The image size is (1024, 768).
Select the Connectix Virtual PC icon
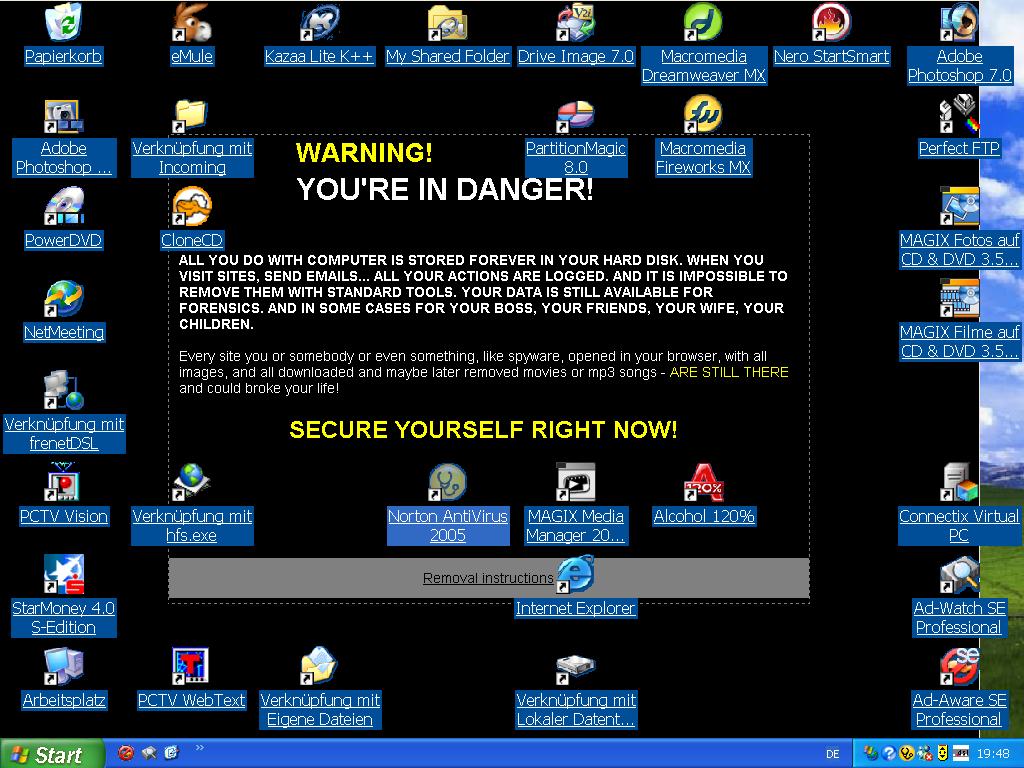959,484
